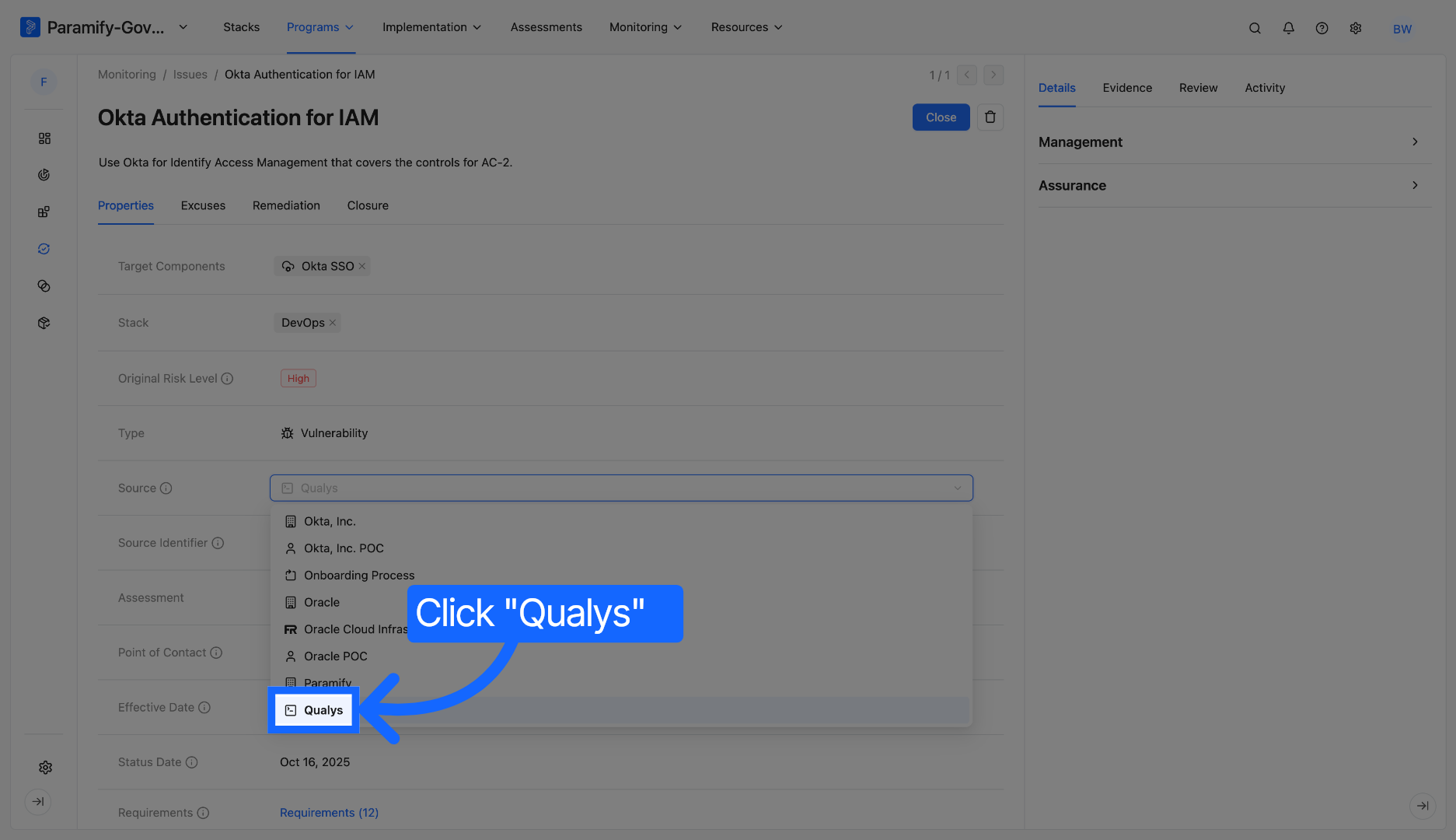Open the sidebar bottom settings gear
The width and height of the screenshot is (1456, 840).
tap(45, 768)
